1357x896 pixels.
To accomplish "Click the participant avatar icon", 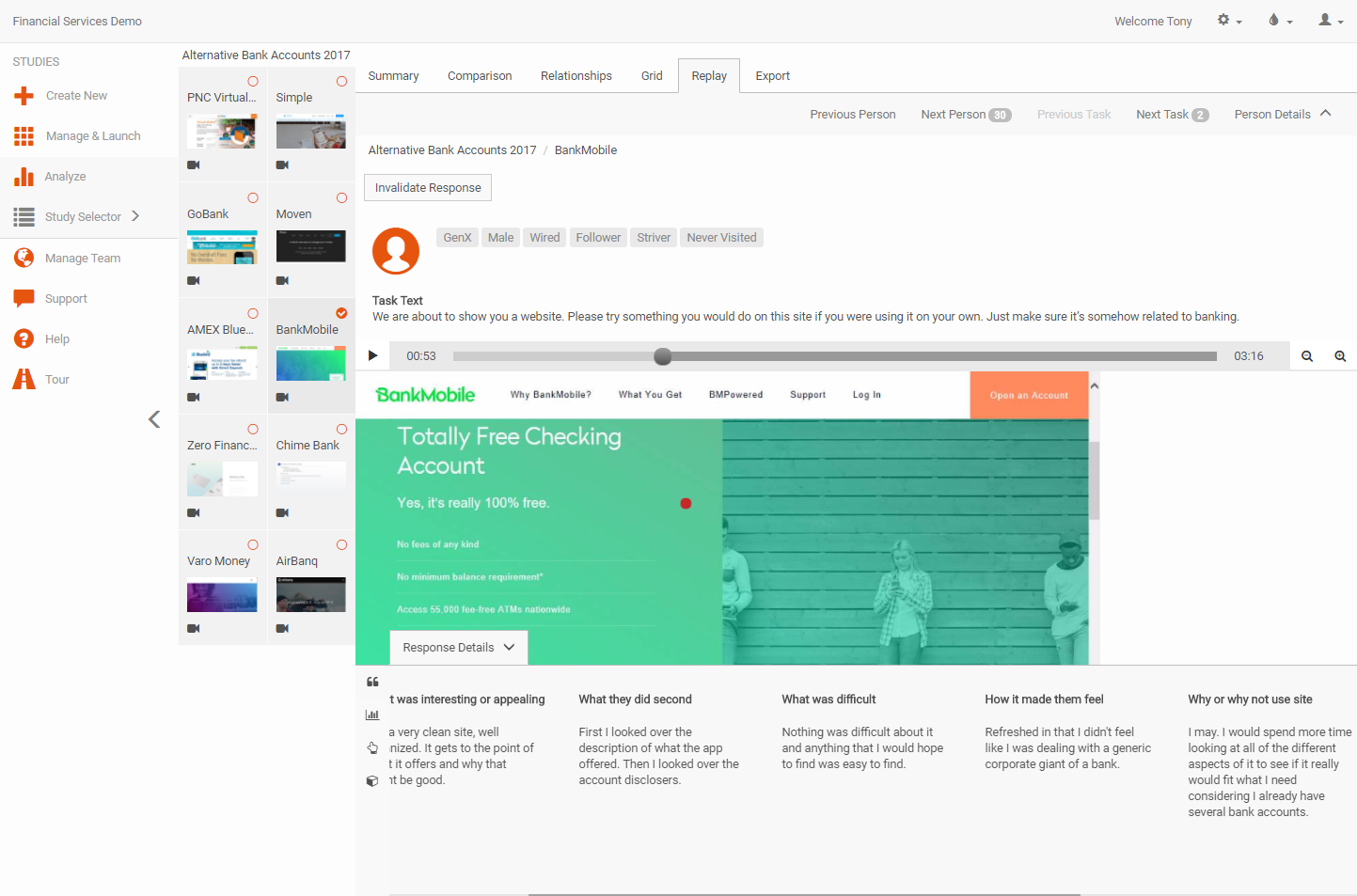I will pyautogui.click(x=396, y=251).
